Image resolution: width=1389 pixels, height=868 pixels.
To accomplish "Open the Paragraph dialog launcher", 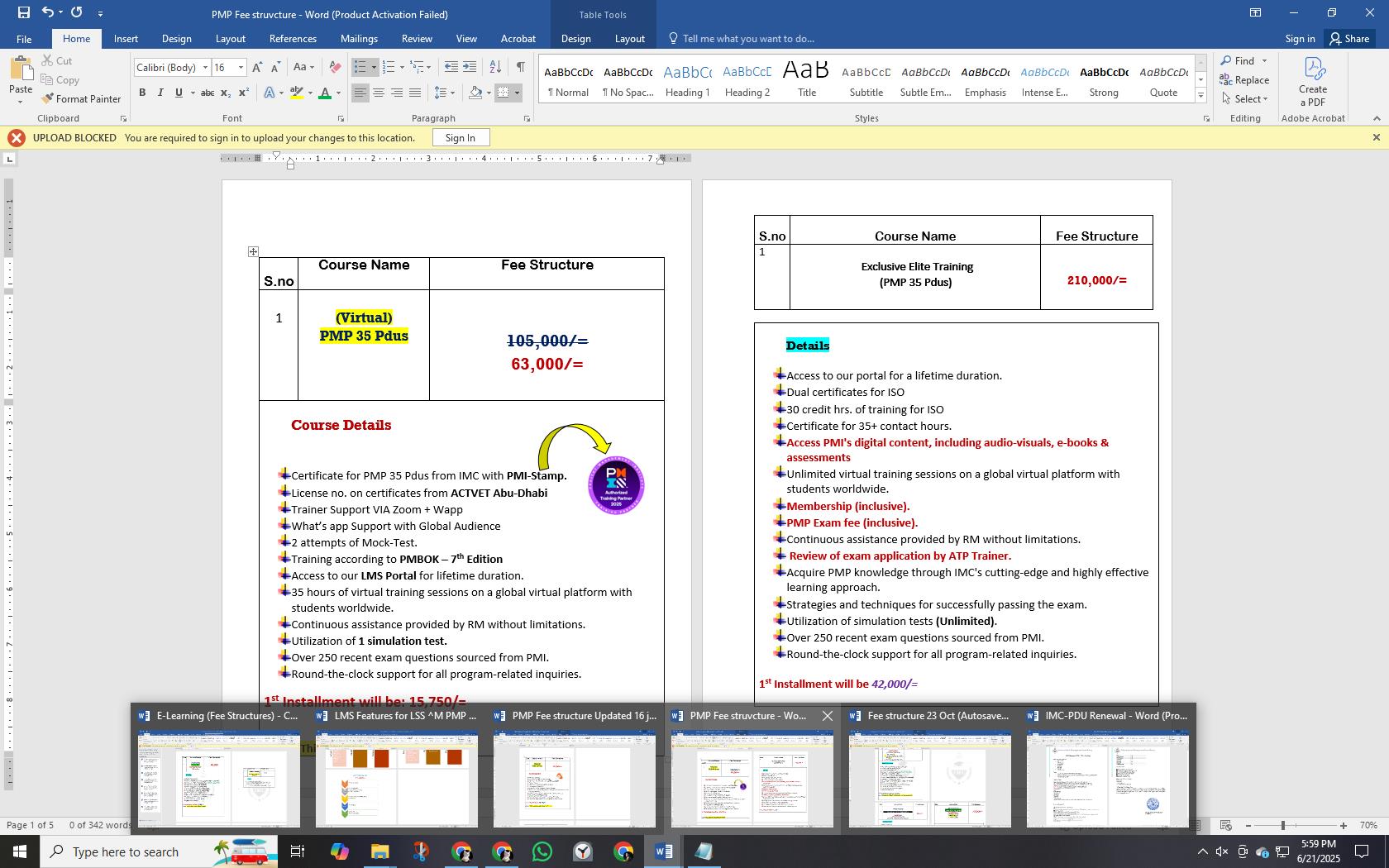I will [x=527, y=119].
